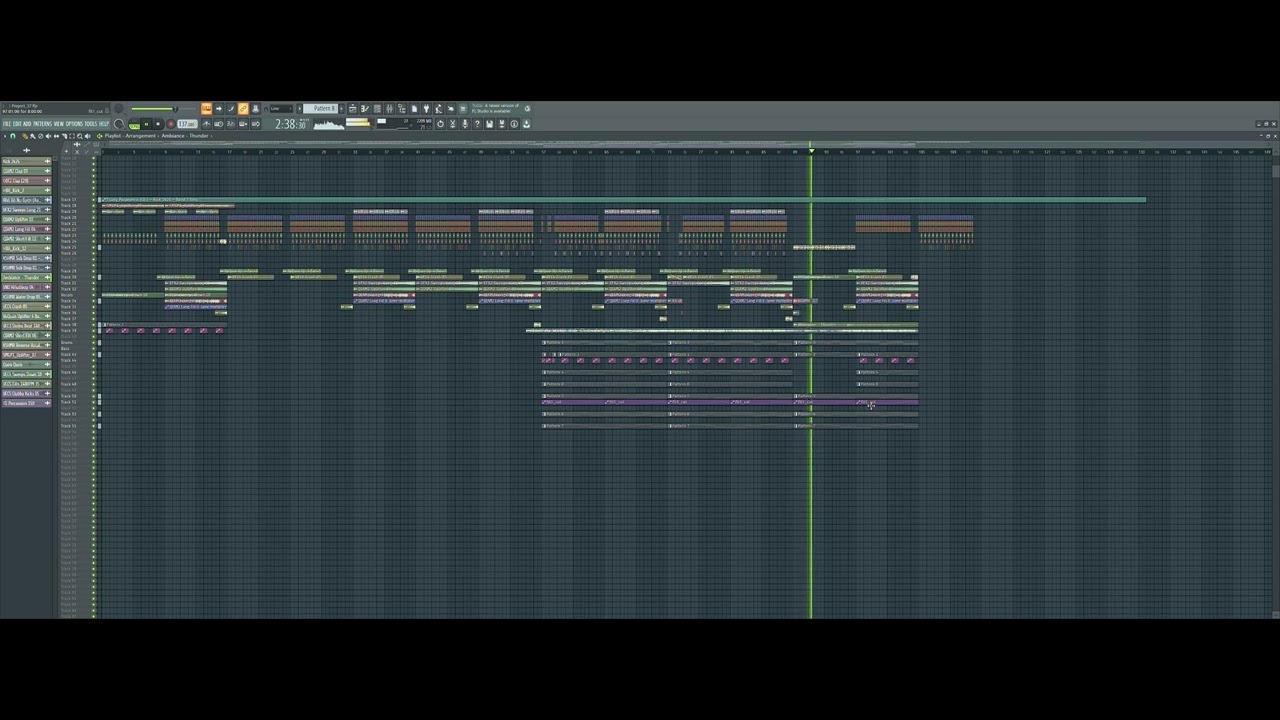Screen dimensions: 1280x720
Task: Click the playlist vertical scrollbar thumb
Action: pos(1276,171)
